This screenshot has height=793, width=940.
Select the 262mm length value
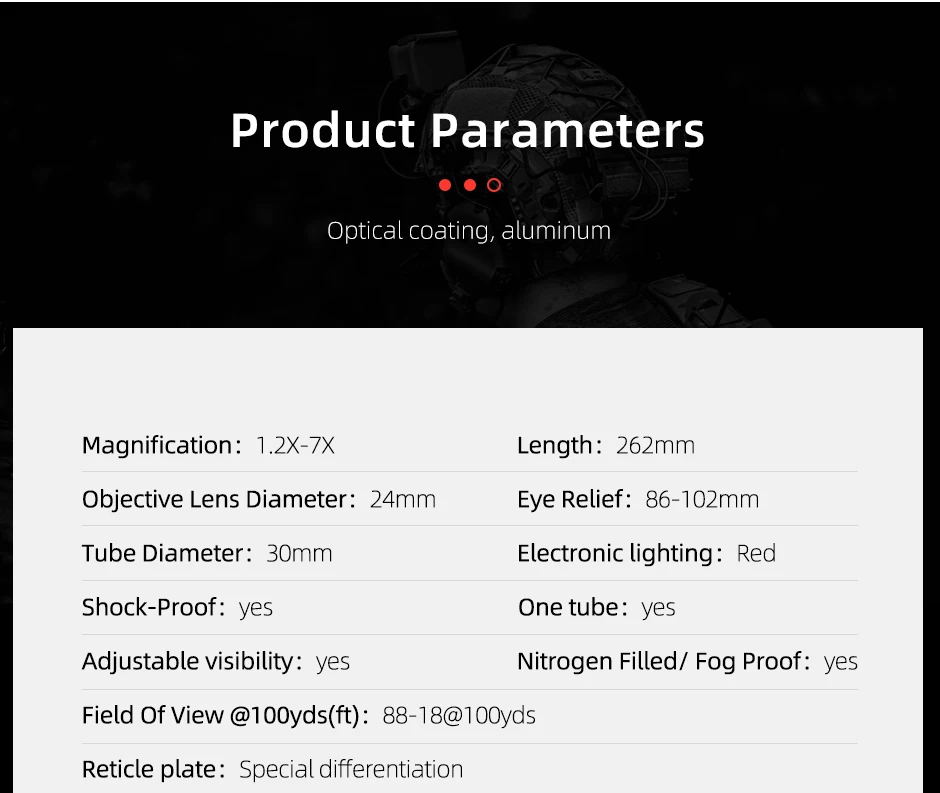click(655, 446)
